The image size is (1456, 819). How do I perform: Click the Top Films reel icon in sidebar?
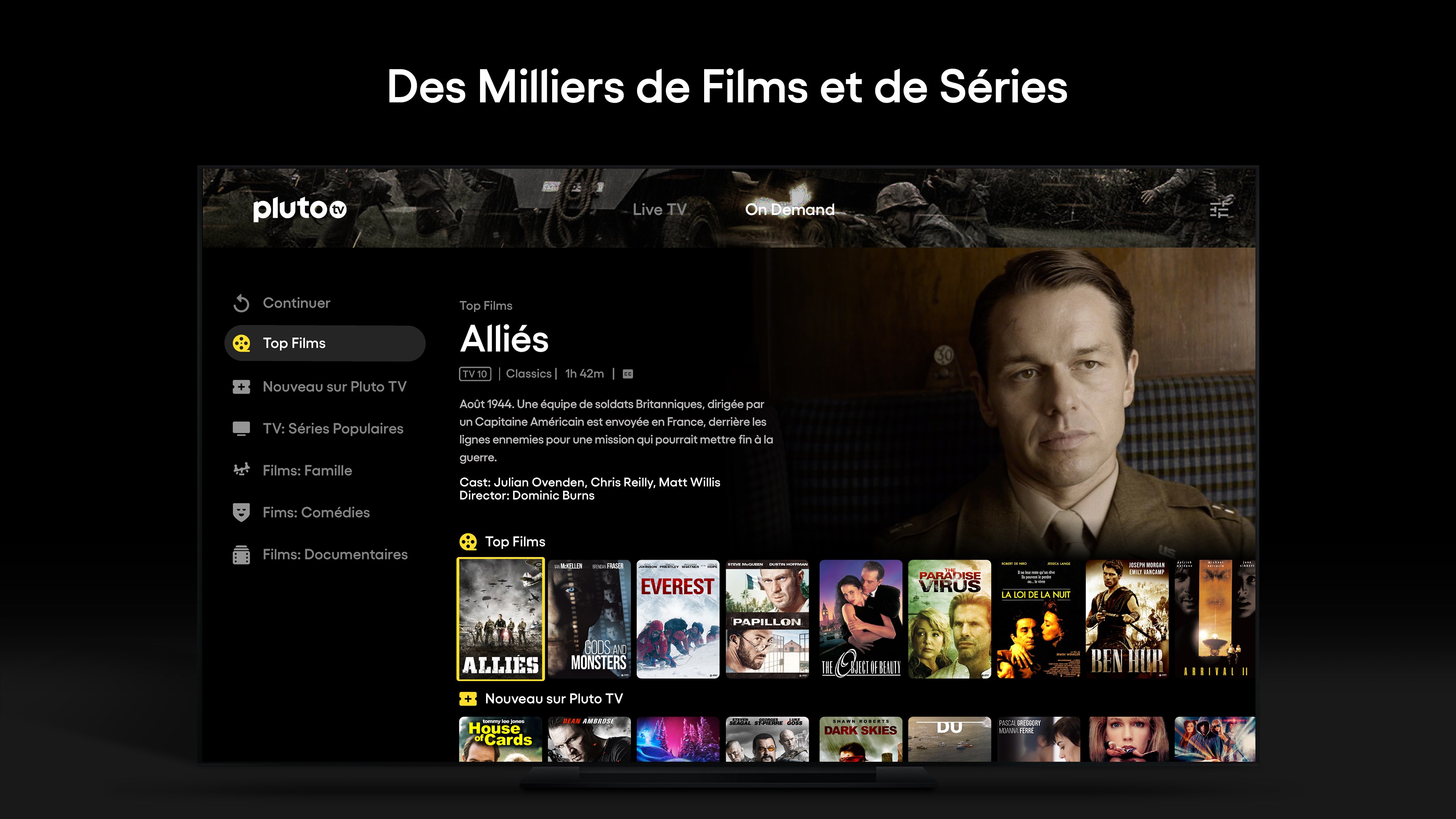coord(242,343)
